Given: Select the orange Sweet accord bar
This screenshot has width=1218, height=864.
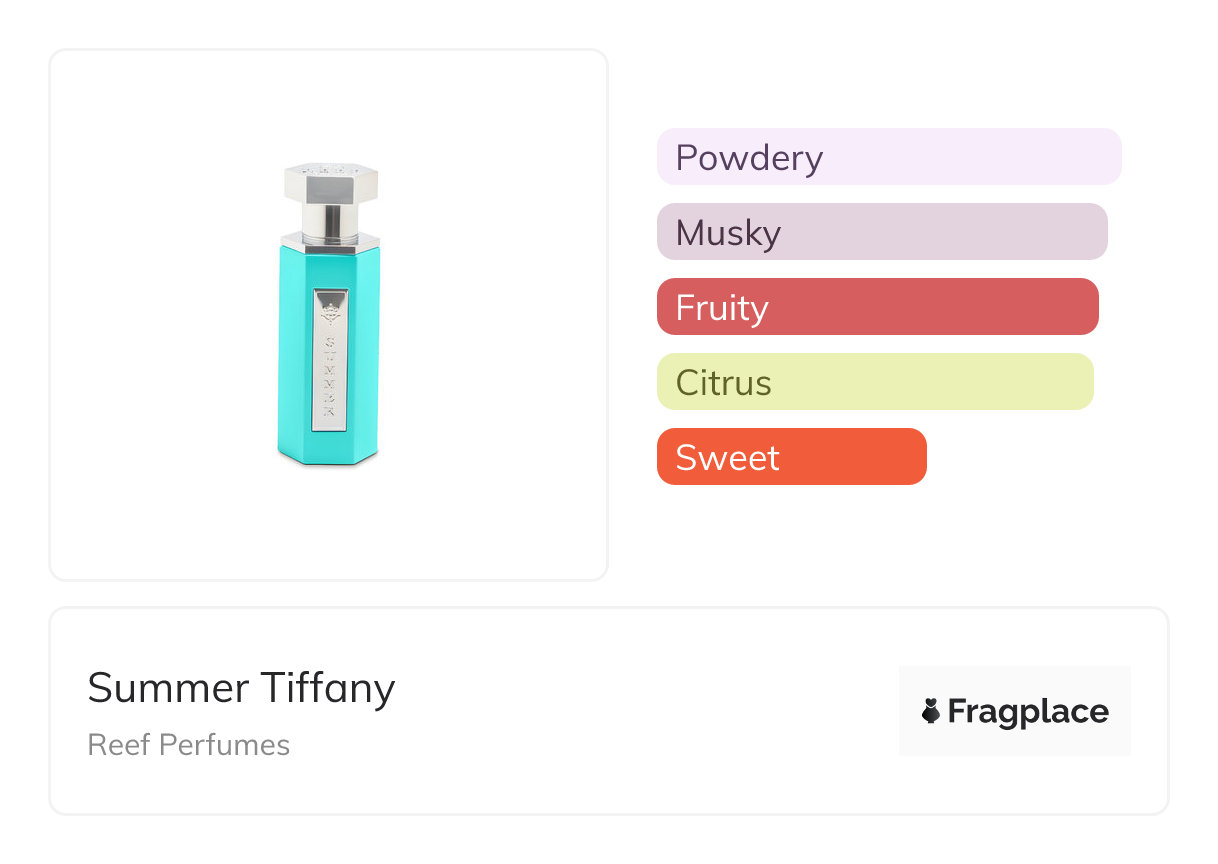Looking at the screenshot, I should (x=791, y=457).
